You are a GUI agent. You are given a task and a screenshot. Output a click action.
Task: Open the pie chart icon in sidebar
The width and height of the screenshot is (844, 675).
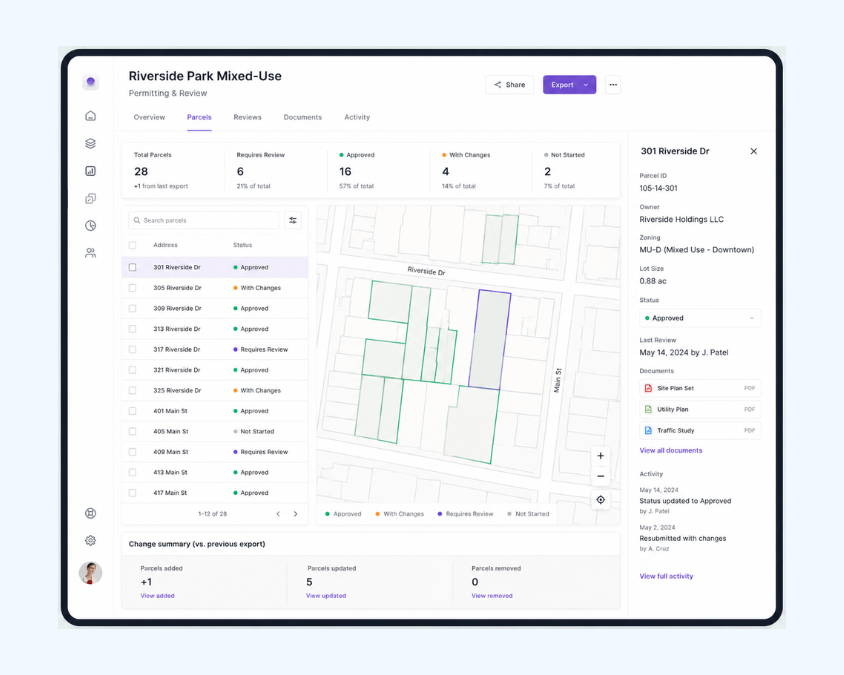click(90, 226)
